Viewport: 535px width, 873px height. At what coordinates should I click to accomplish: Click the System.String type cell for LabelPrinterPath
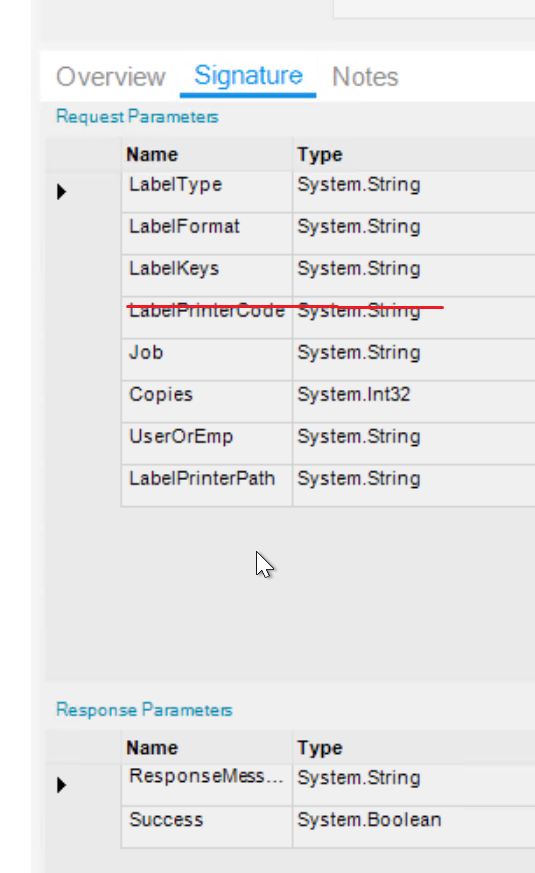[x=414, y=486]
